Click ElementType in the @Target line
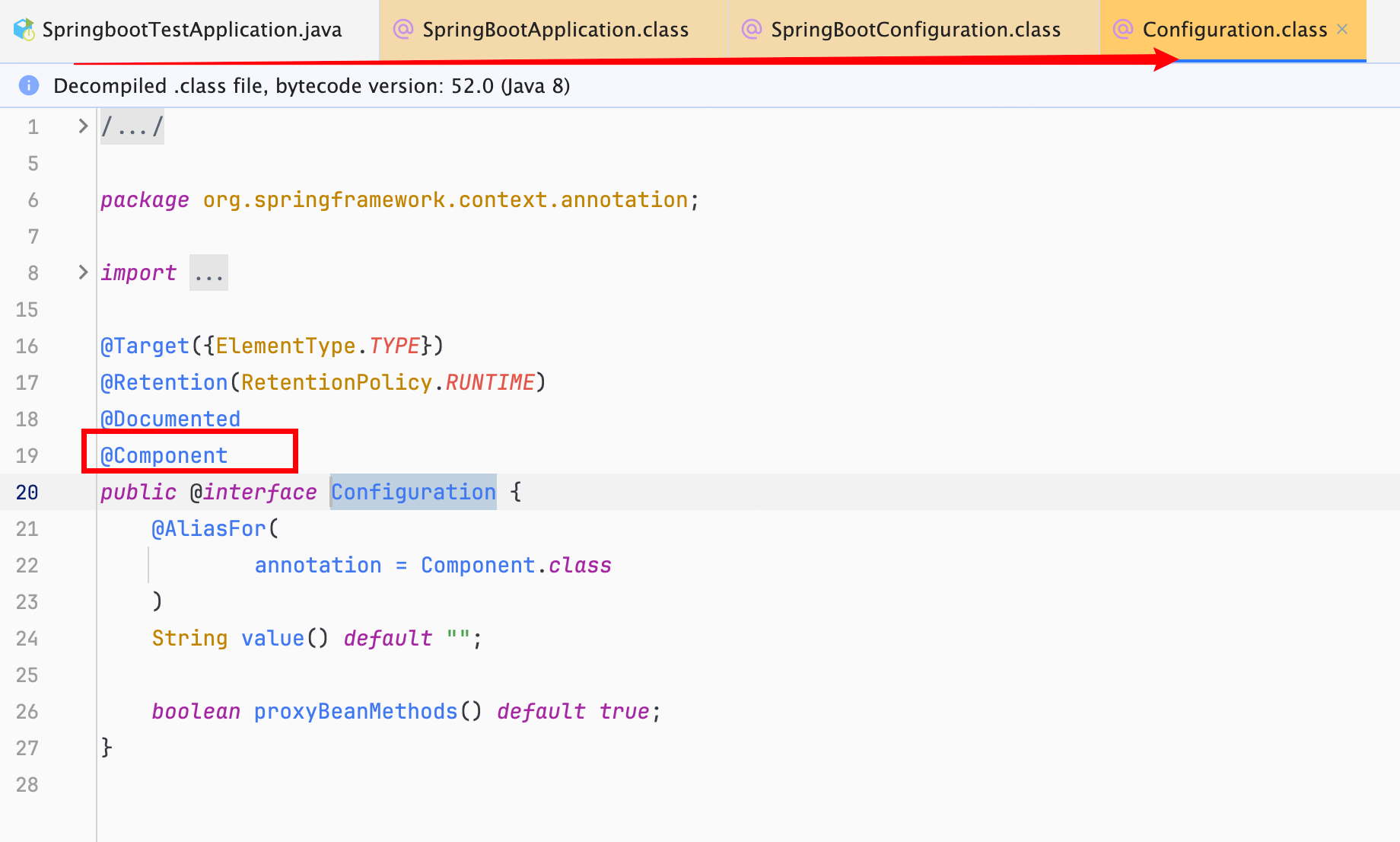The height and width of the screenshot is (842, 1400). pyautogui.click(x=285, y=346)
